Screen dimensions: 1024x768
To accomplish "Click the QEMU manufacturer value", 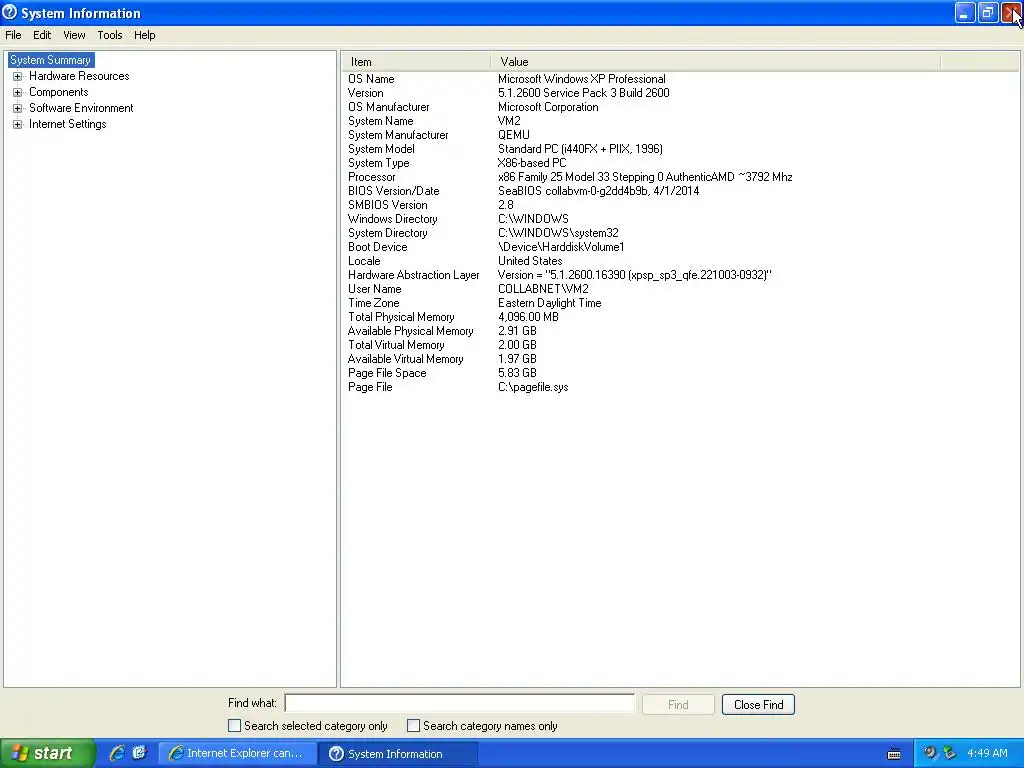I will click(513, 135).
